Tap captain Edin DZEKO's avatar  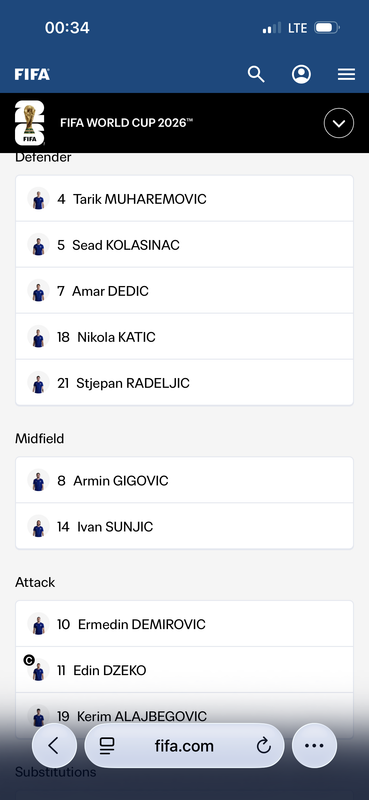38,670
